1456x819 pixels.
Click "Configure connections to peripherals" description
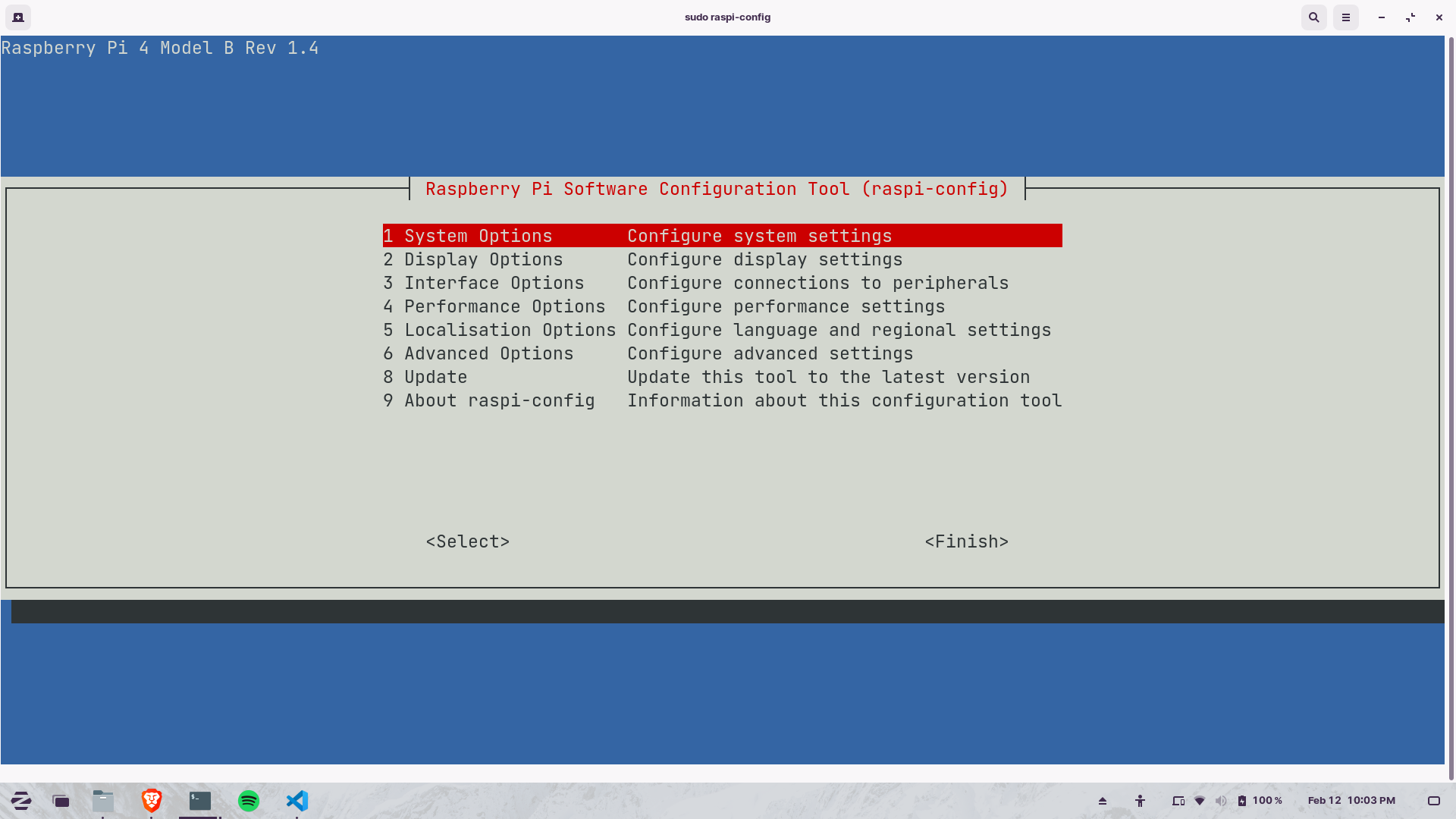click(x=818, y=283)
